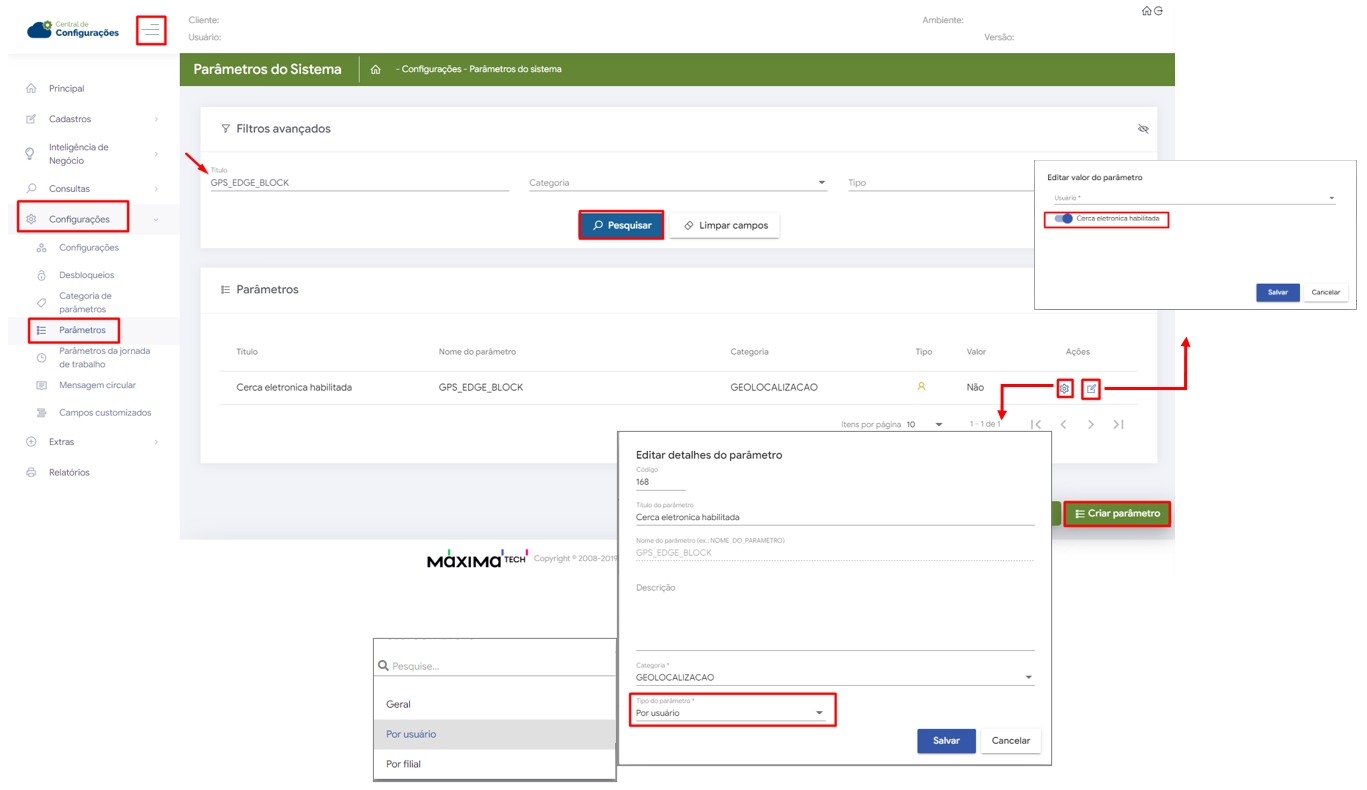Click the logout icon at top right
1367x790 pixels.
pos(1158,11)
